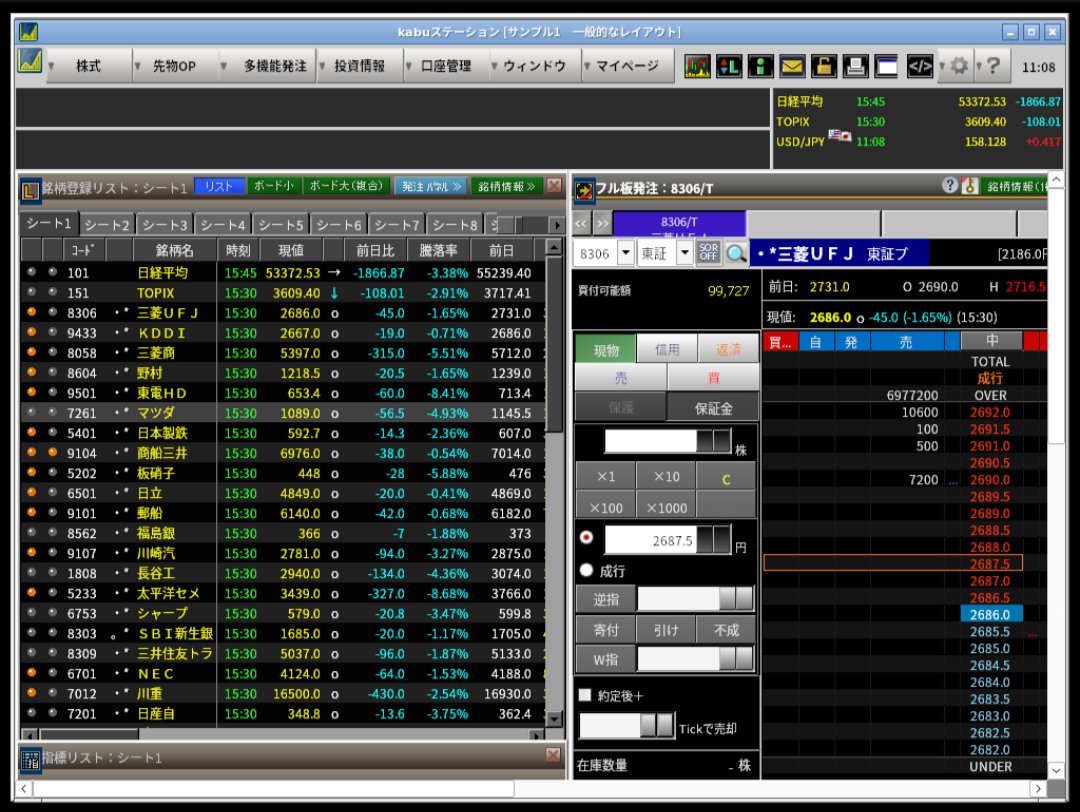Select the limit price radio button
Viewport: 1080px width, 812px height.
586,537
